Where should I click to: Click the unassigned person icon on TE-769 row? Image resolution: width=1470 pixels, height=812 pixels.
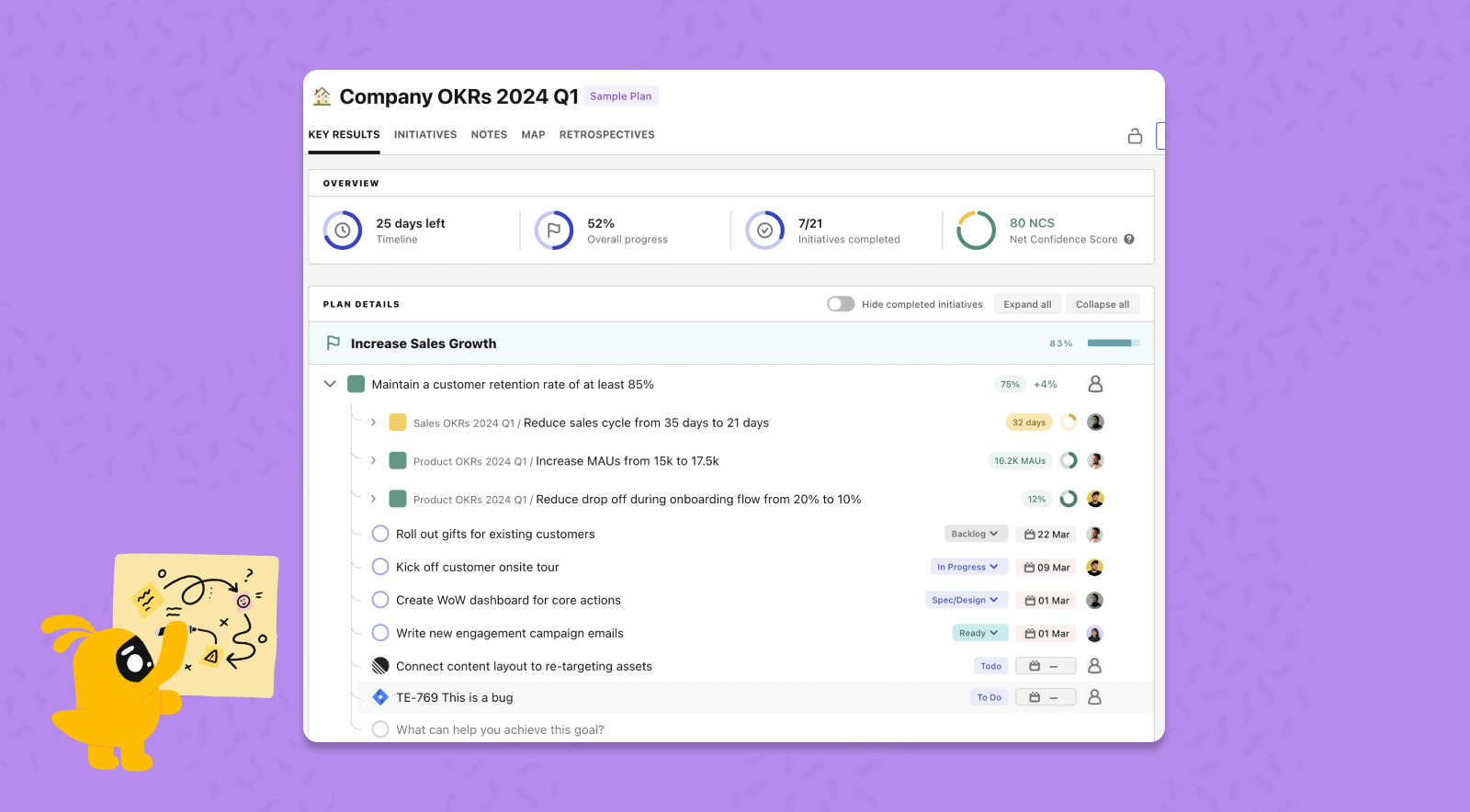point(1095,697)
